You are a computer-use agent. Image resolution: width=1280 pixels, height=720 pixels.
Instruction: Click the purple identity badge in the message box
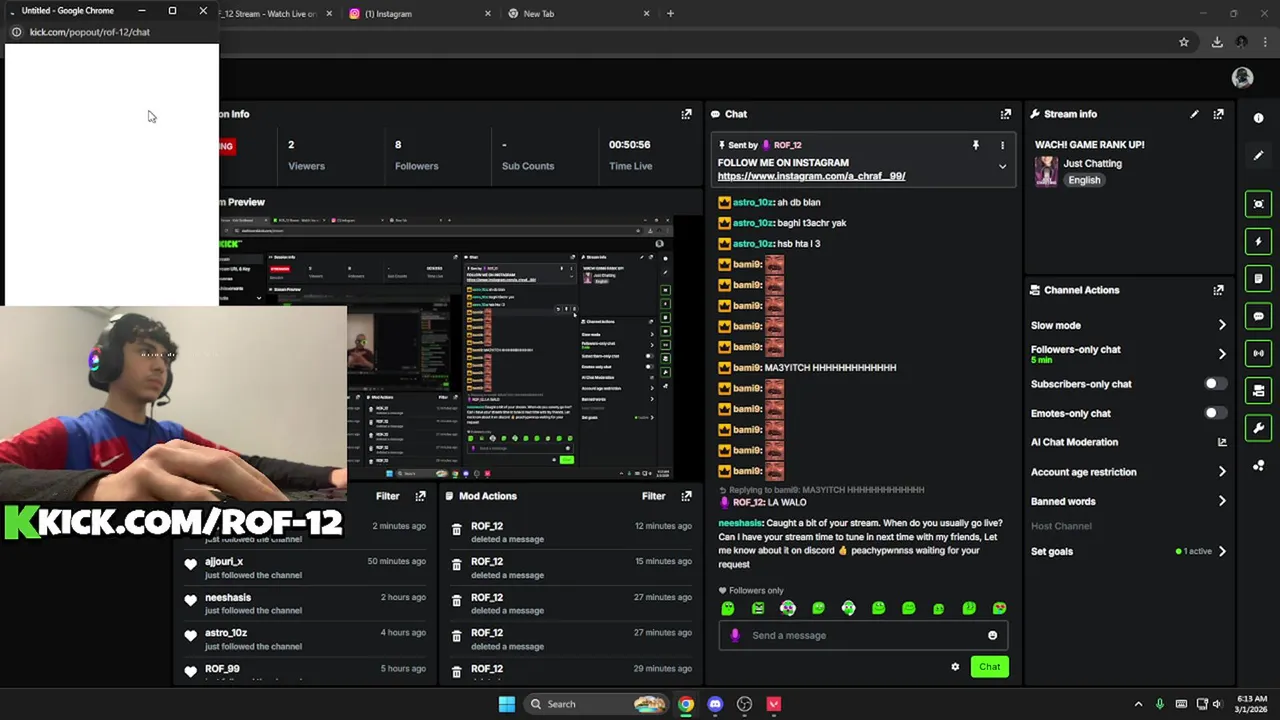735,635
